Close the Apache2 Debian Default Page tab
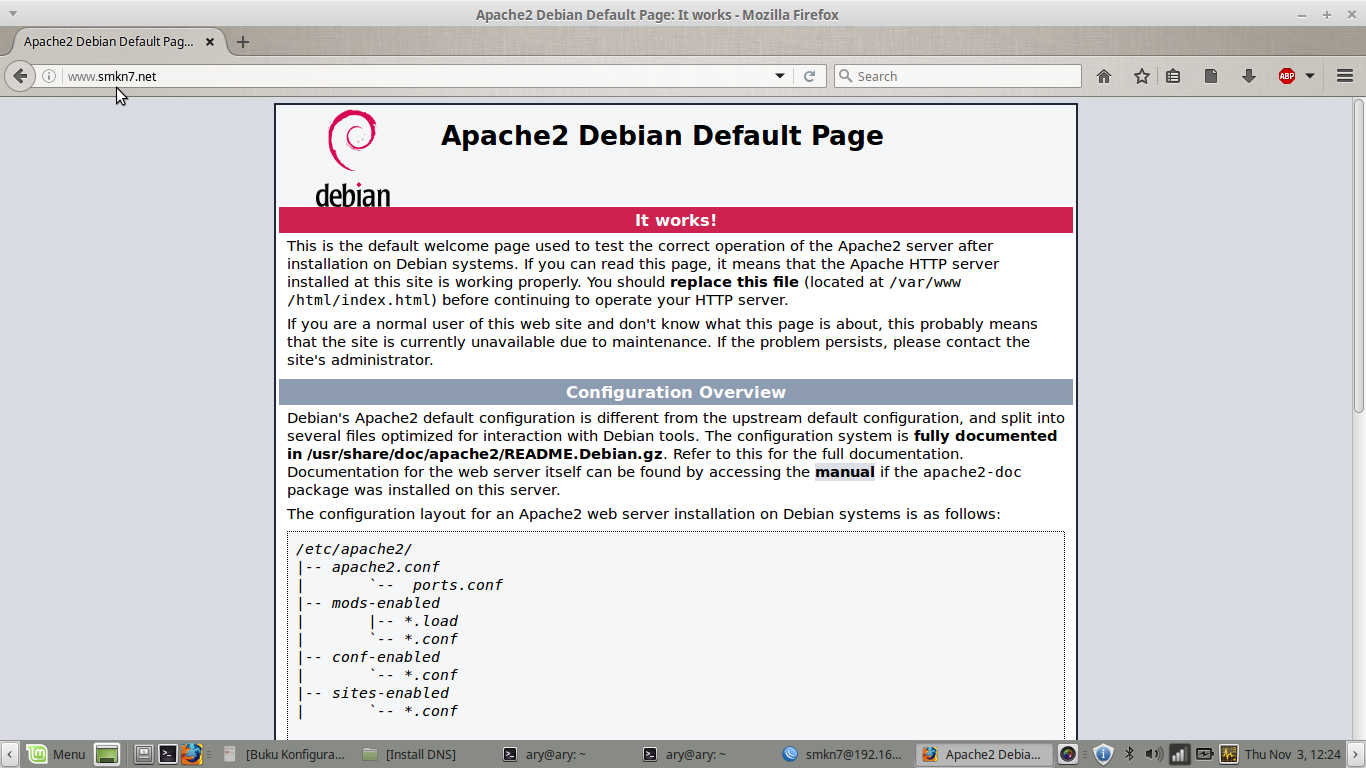 pos(210,42)
